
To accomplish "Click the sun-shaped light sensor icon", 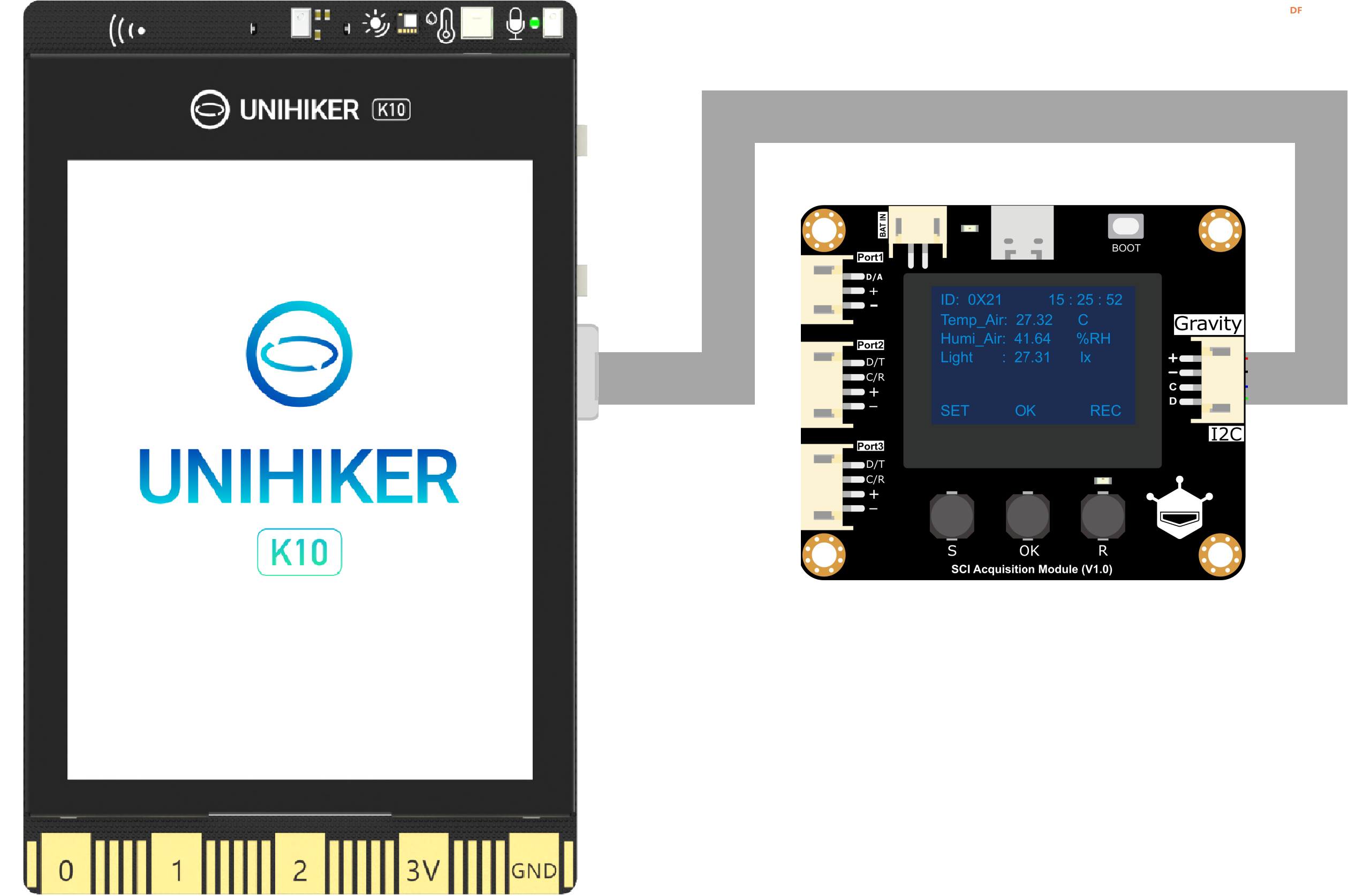I will pos(376,24).
